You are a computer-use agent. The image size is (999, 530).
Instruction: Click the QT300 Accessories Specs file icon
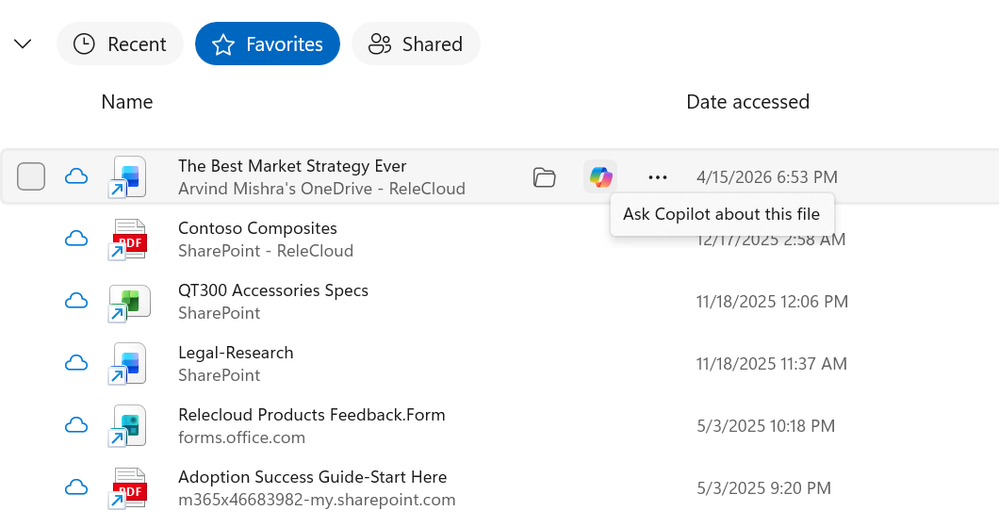[129, 301]
